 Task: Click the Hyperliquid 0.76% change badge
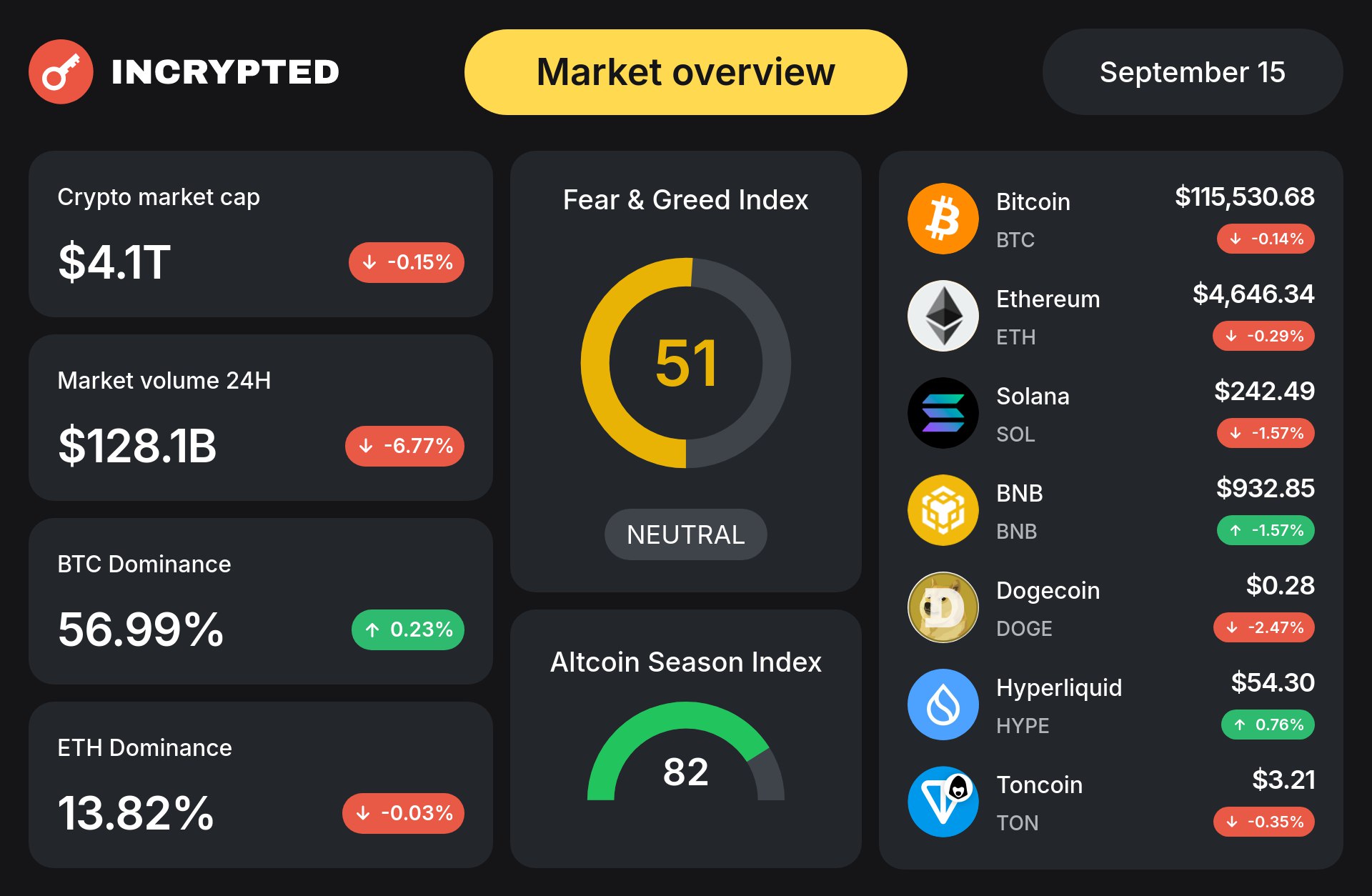click(1268, 725)
